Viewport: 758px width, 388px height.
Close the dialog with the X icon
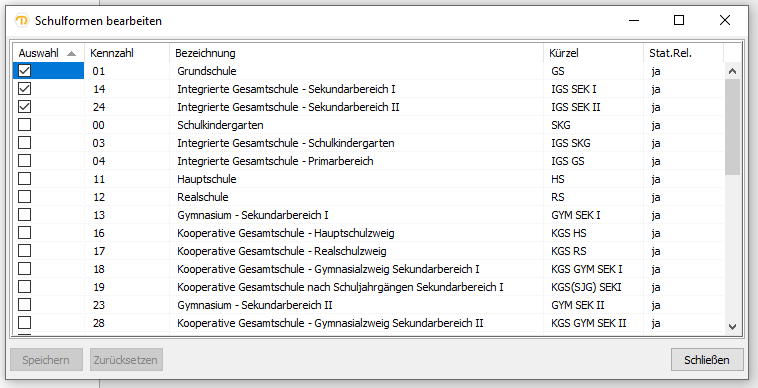tap(725, 20)
